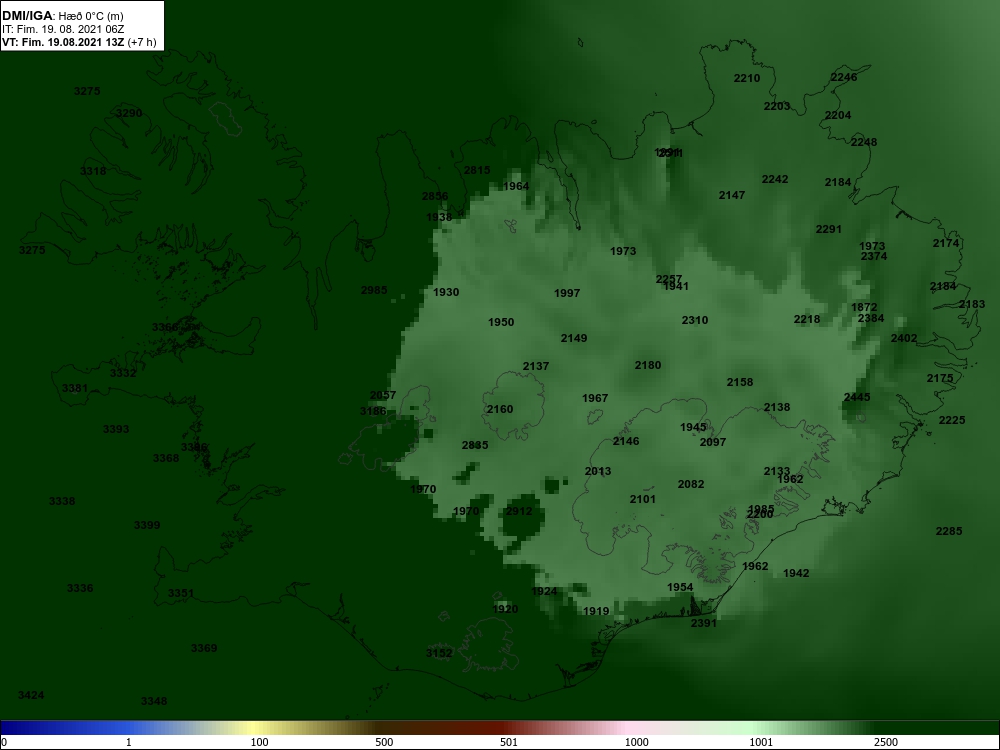This screenshot has width=1000, height=750.
Task: Select the map value 1924
Action: coord(544,591)
